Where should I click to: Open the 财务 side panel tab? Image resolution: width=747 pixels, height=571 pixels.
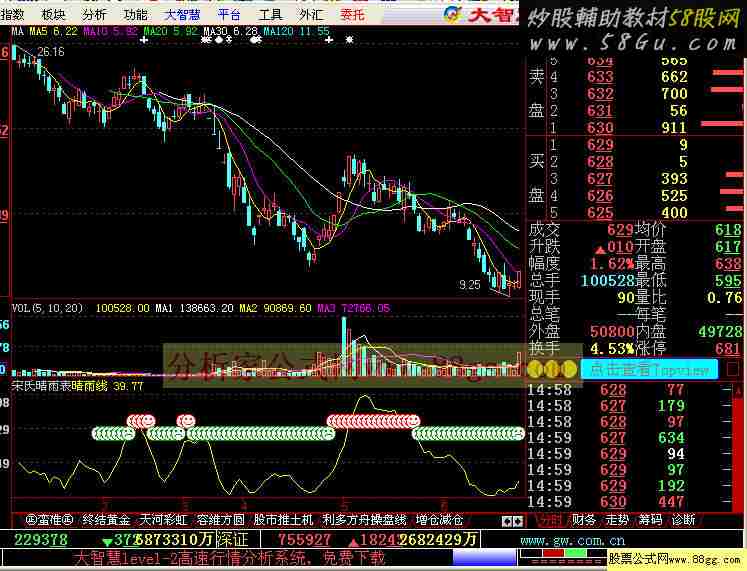(584, 520)
